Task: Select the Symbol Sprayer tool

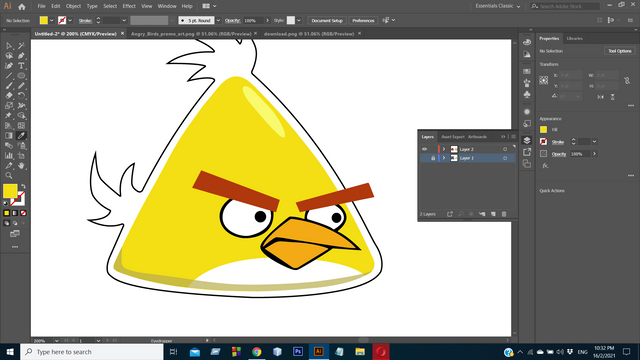Action: coord(21,146)
